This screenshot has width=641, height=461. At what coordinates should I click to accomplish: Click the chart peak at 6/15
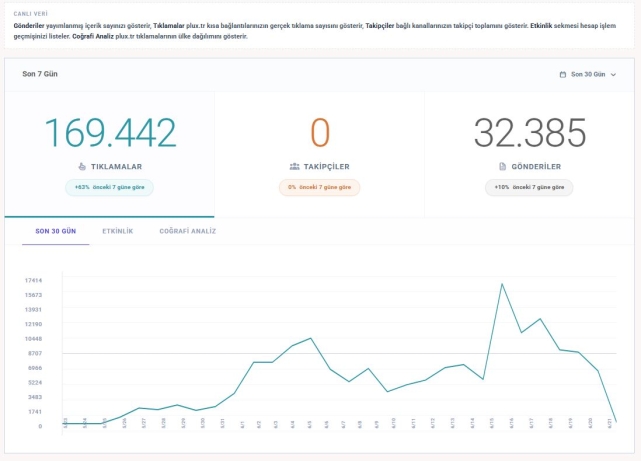pyautogui.click(x=502, y=284)
